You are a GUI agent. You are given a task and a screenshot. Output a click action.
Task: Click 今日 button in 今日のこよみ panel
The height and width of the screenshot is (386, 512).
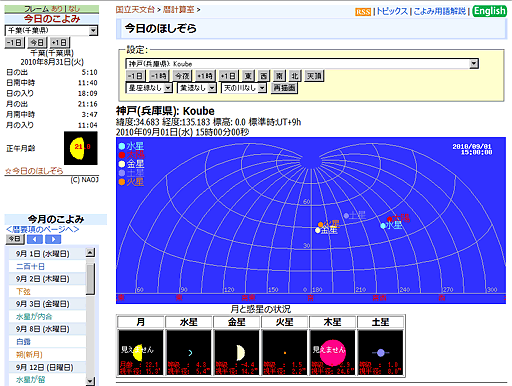coord(37,43)
